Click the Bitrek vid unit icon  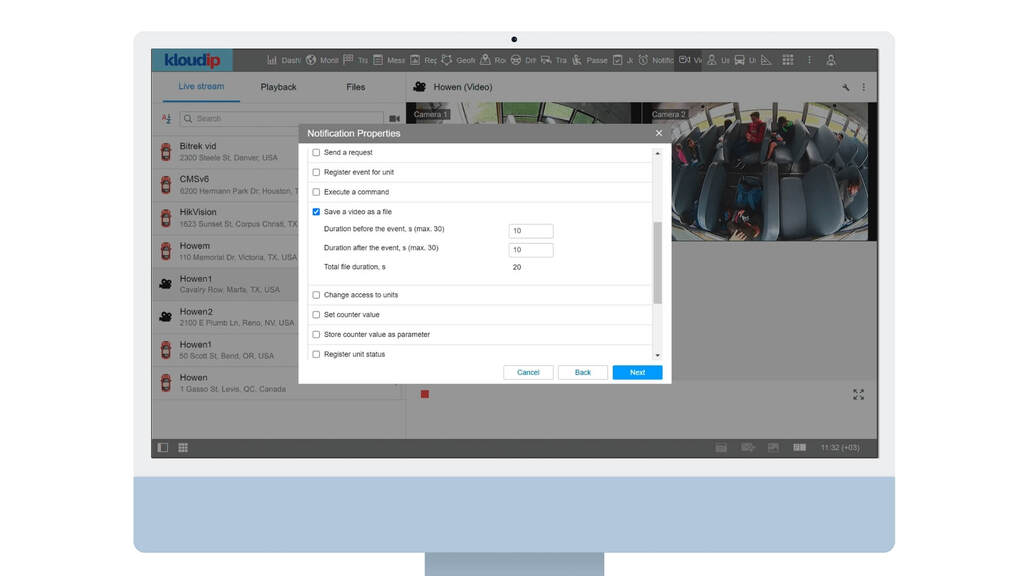[166, 152]
